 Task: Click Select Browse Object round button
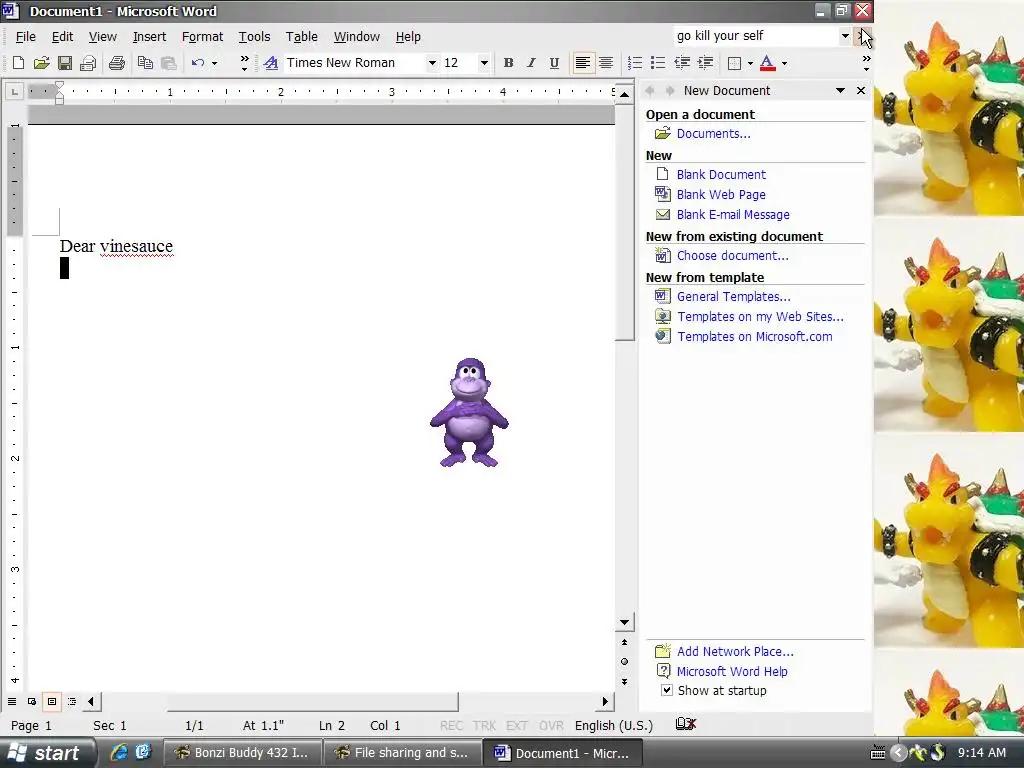coord(624,662)
